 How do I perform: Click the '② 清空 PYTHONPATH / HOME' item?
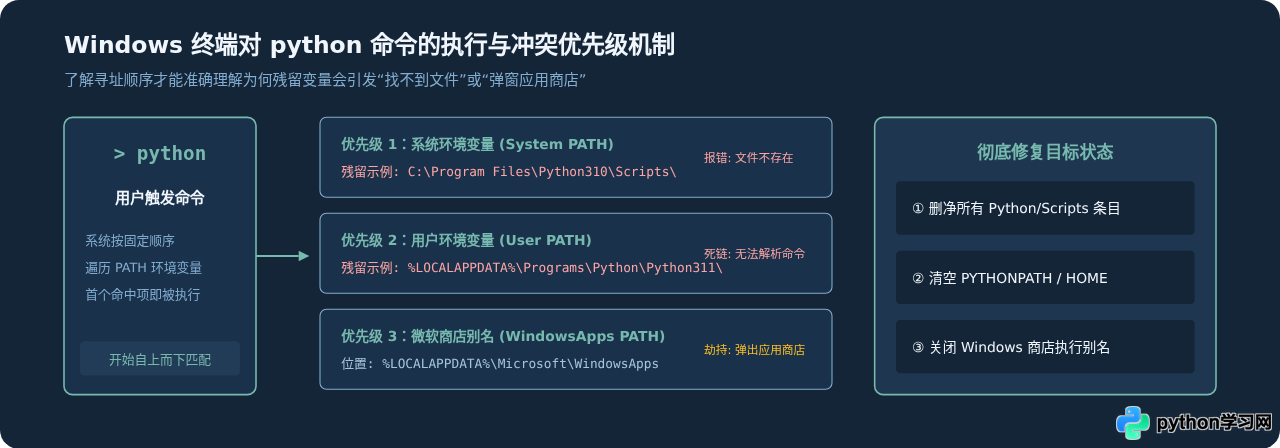(x=1045, y=277)
